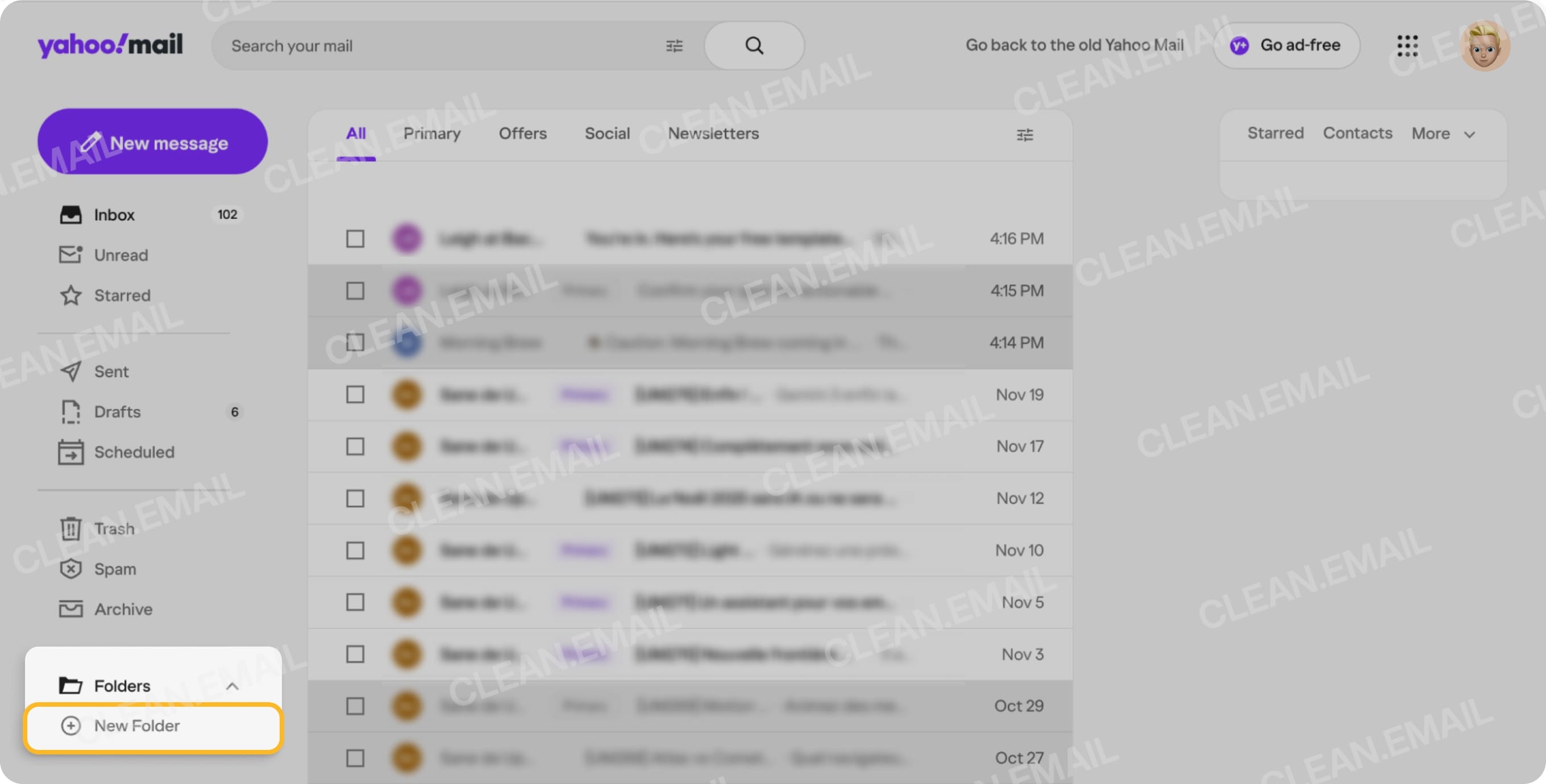This screenshot has height=784, width=1546.
Task: Open the email dated Oct 27
Action: pos(690,758)
